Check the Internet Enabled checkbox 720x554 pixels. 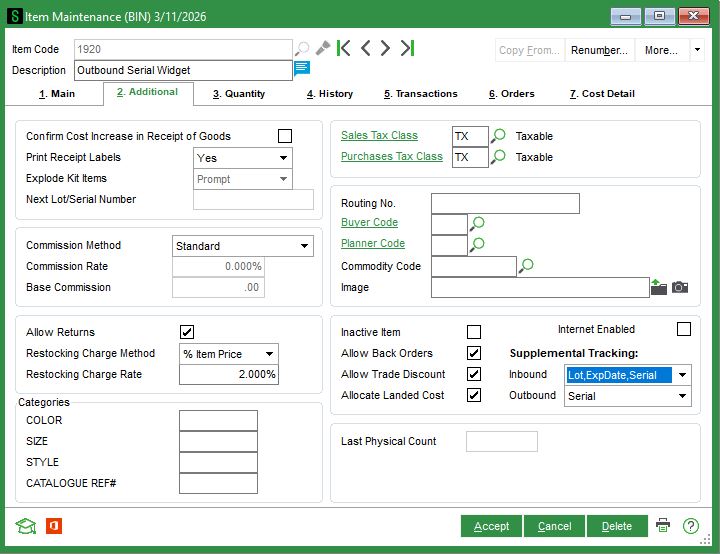pyautogui.click(x=684, y=329)
